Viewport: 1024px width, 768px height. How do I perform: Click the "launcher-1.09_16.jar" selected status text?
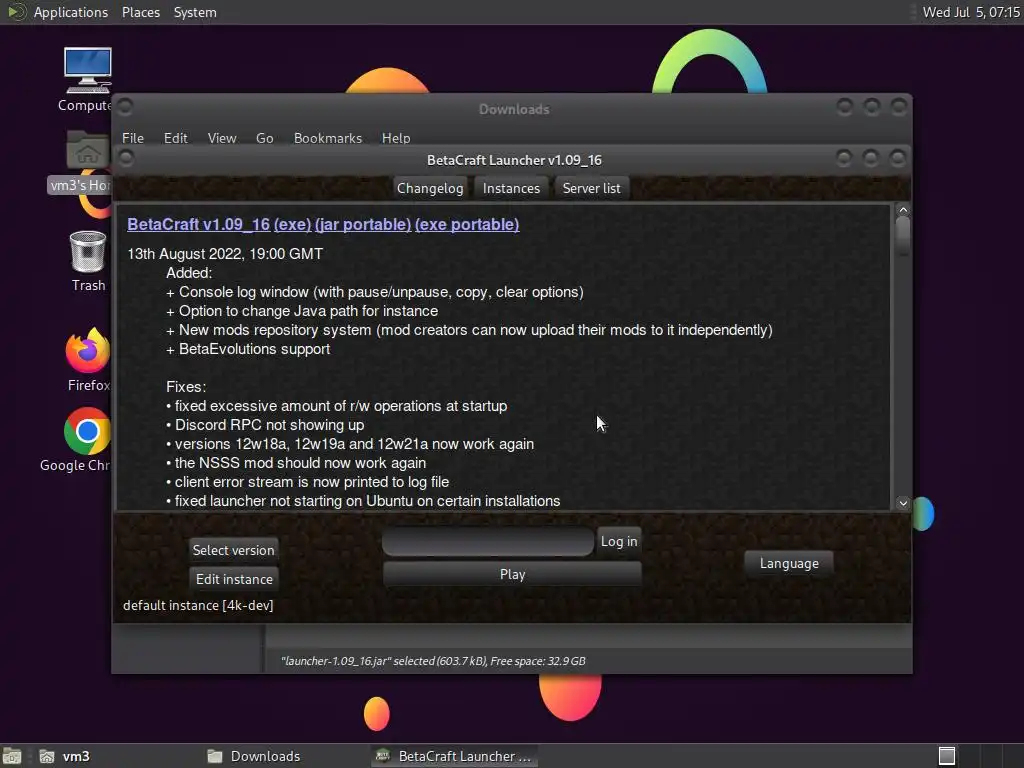point(433,661)
